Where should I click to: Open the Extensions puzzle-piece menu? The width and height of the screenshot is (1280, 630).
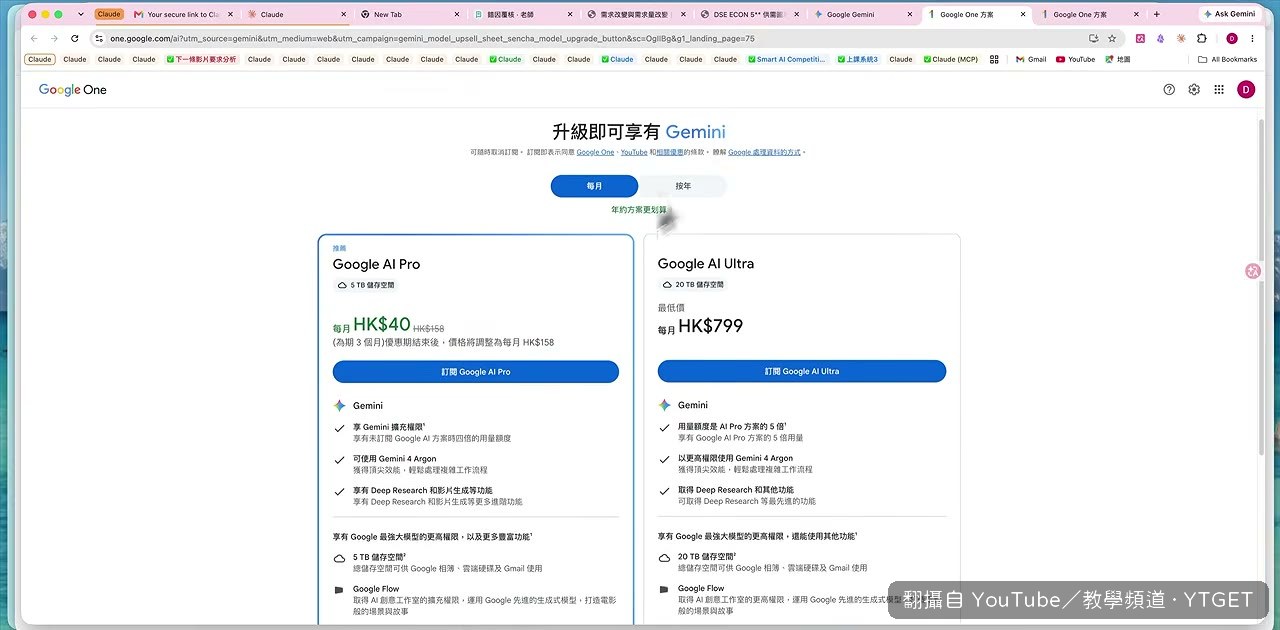(x=1201, y=38)
